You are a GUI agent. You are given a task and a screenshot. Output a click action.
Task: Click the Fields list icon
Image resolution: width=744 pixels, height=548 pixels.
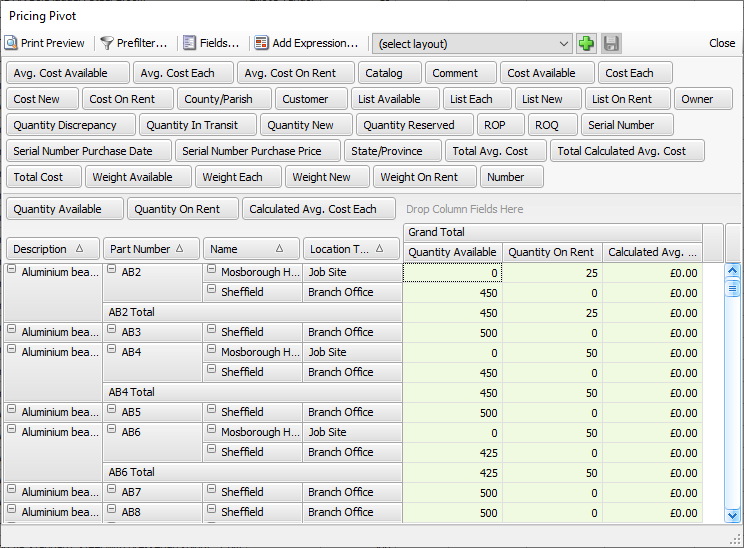point(189,43)
